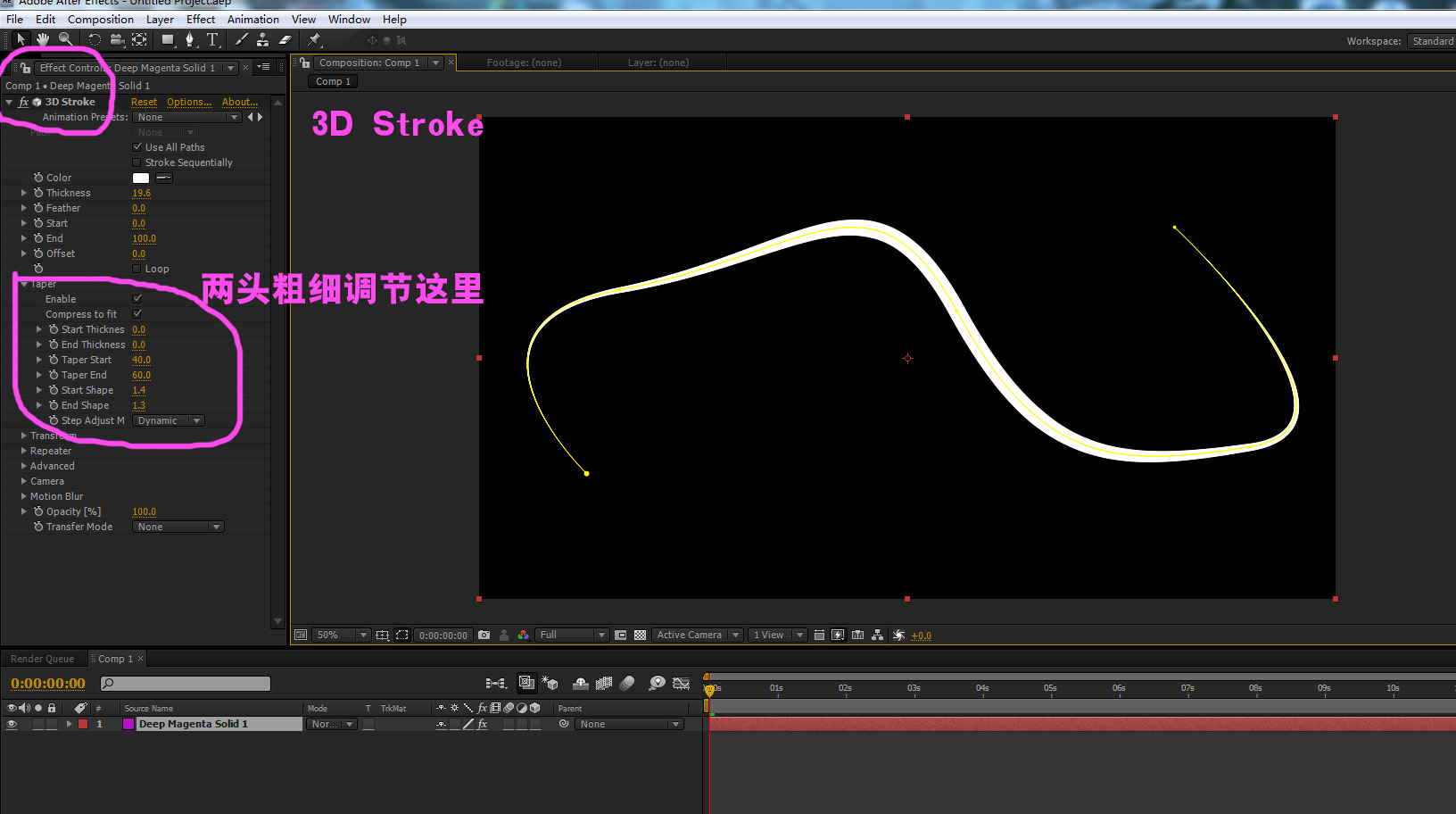Open the Layer menu
The width and height of the screenshot is (1456, 814).
[x=160, y=19]
